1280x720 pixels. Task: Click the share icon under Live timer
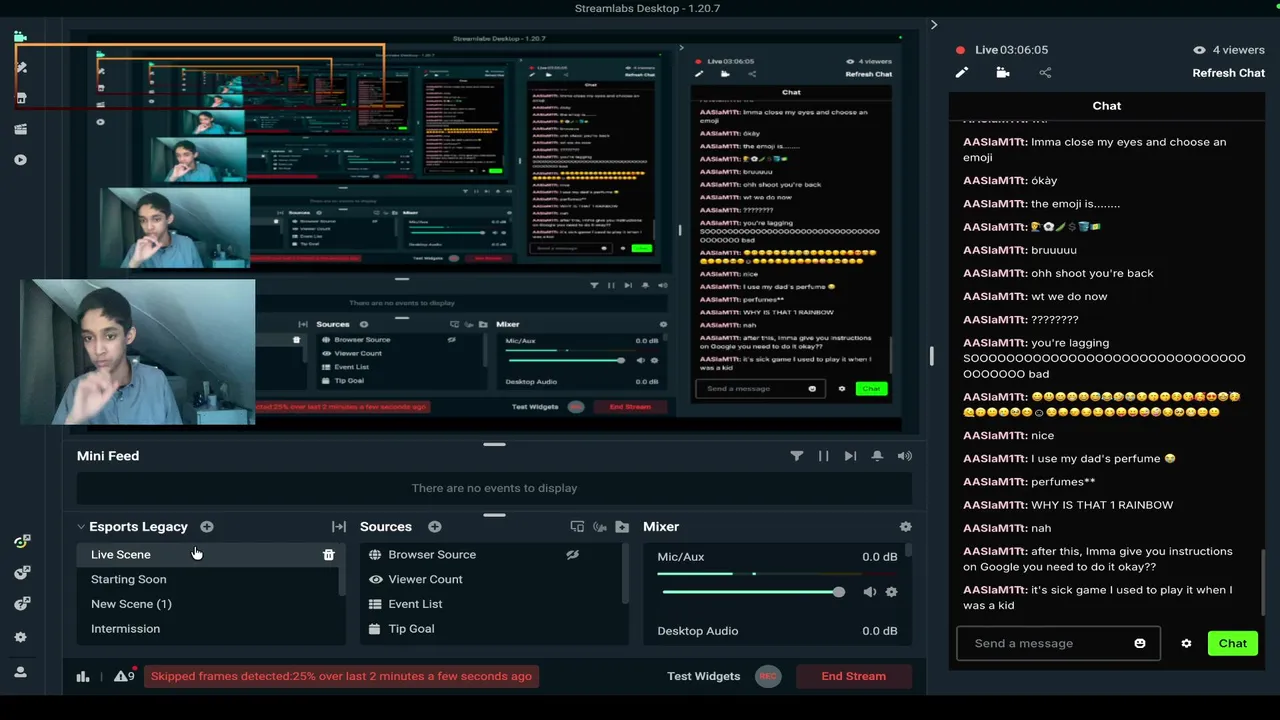coord(1045,73)
